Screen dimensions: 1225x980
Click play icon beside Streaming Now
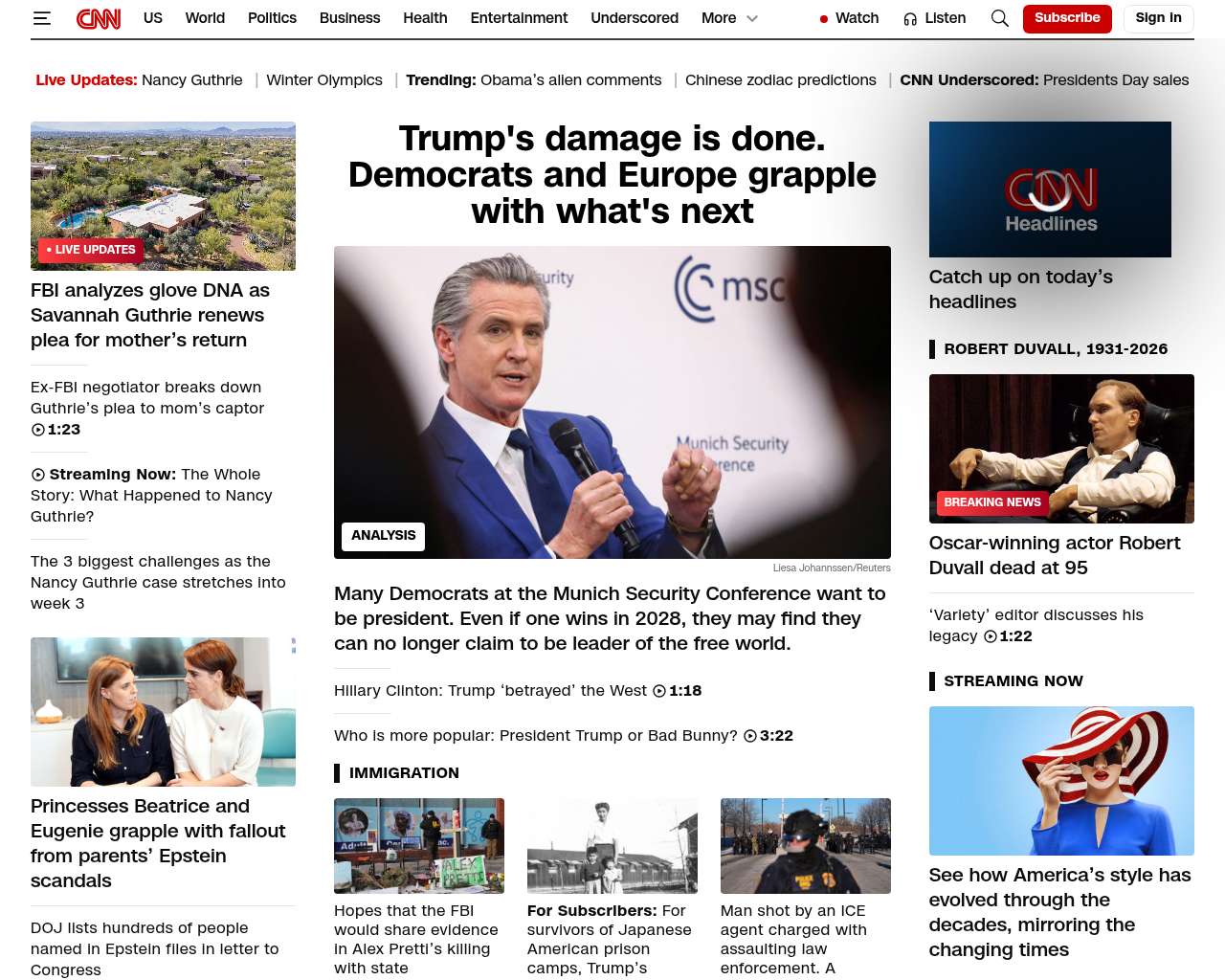point(38,475)
